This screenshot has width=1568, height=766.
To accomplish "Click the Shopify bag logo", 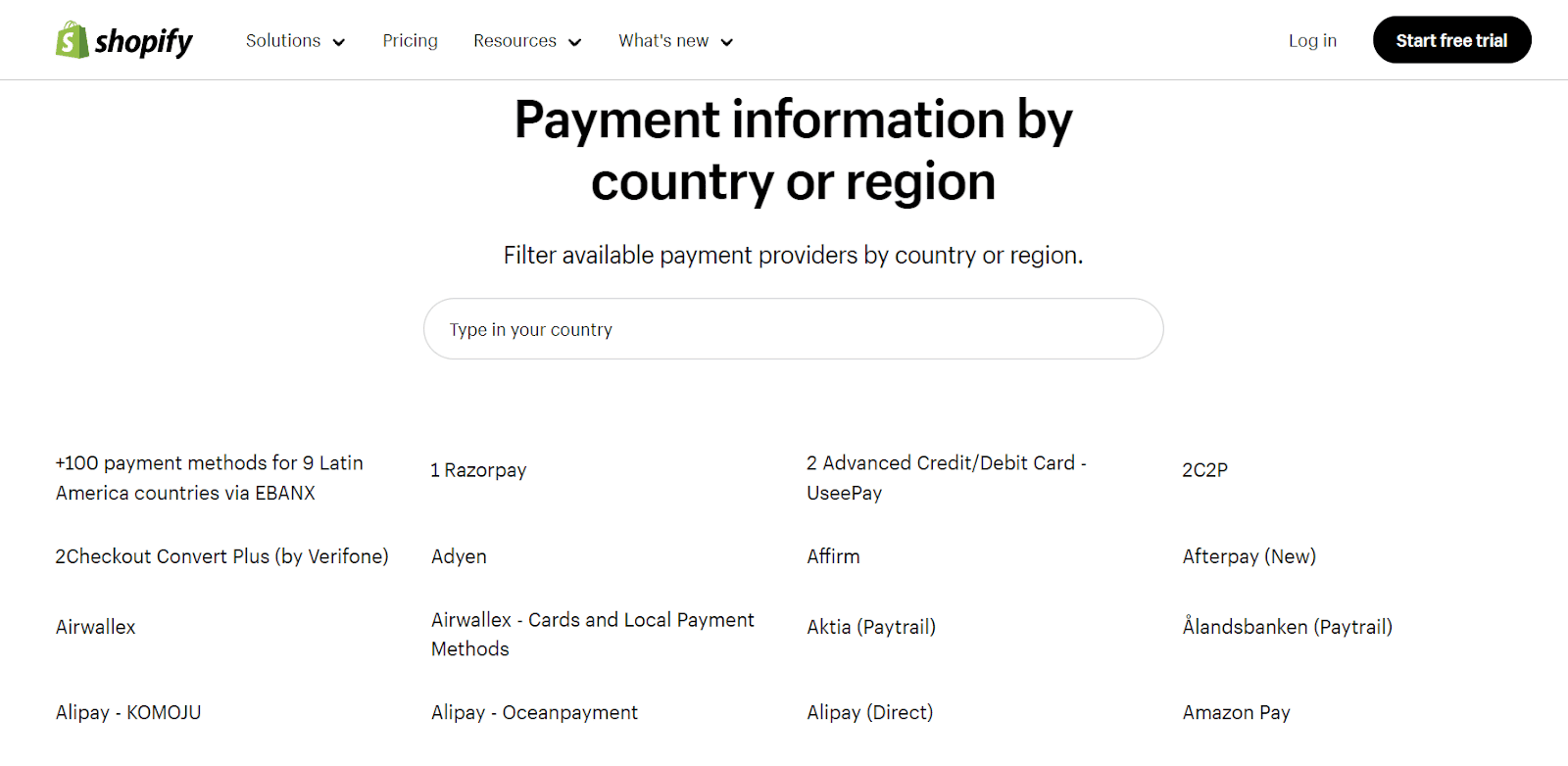I will (73, 40).
